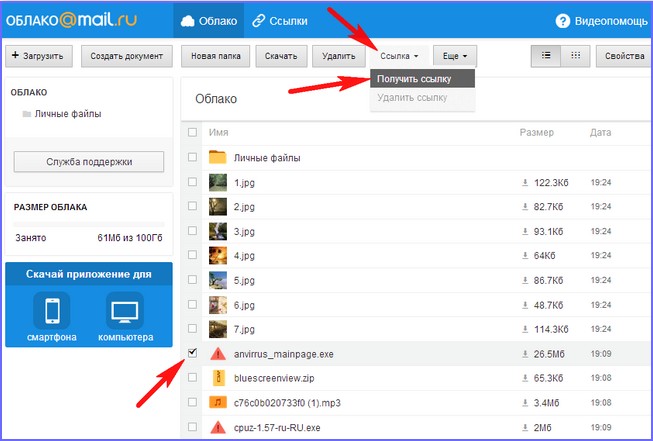
Task: Click download arrow for 1.jpg
Action: tap(525, 182)
